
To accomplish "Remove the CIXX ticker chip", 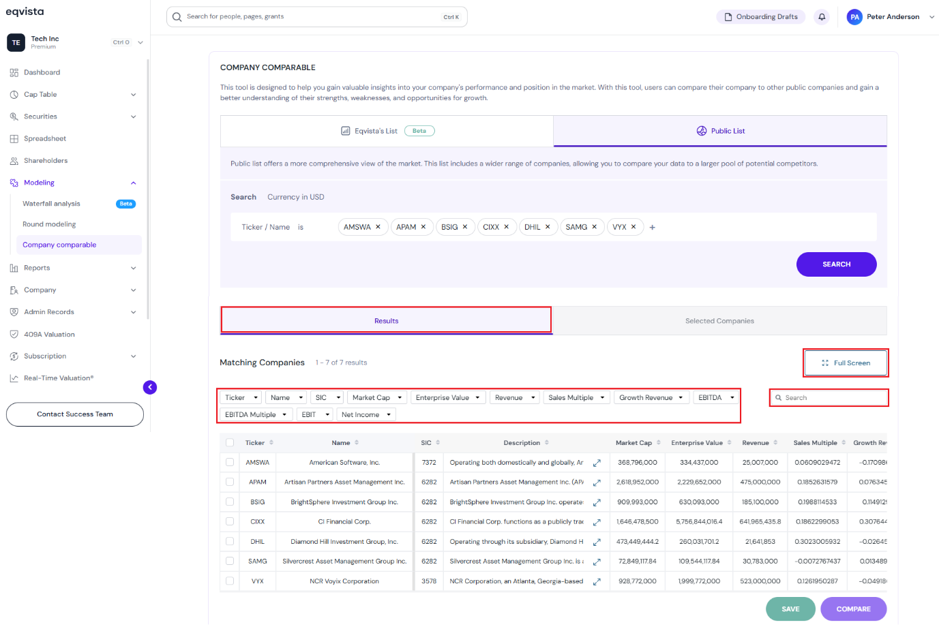I will coord(507,227).
